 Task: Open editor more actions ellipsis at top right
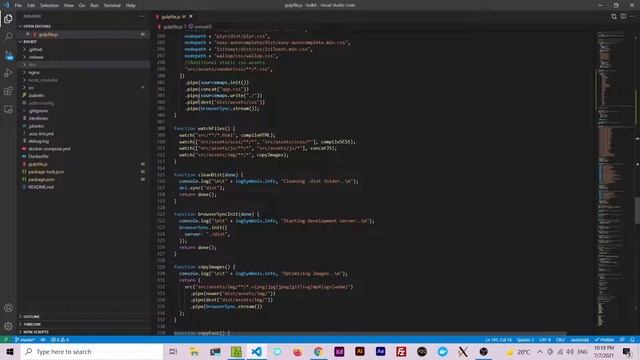tap(632, 16)
